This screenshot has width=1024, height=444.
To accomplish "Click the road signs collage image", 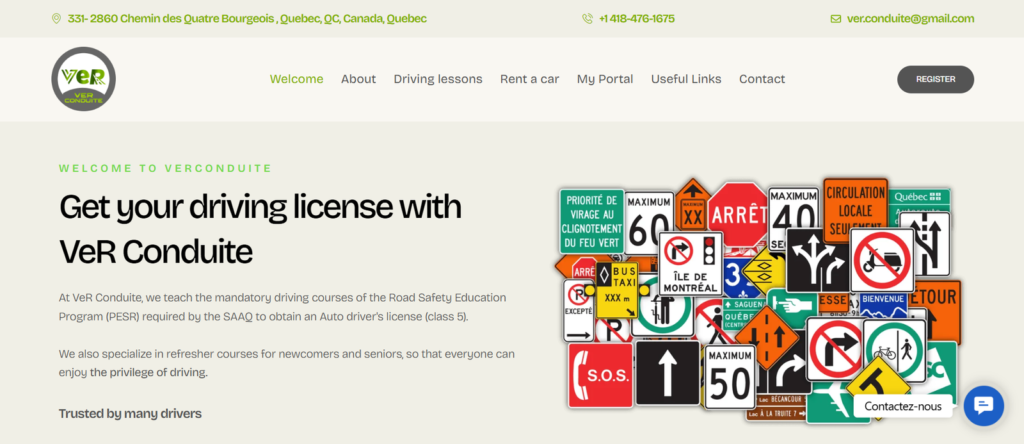I will click(x=758, y=301).
